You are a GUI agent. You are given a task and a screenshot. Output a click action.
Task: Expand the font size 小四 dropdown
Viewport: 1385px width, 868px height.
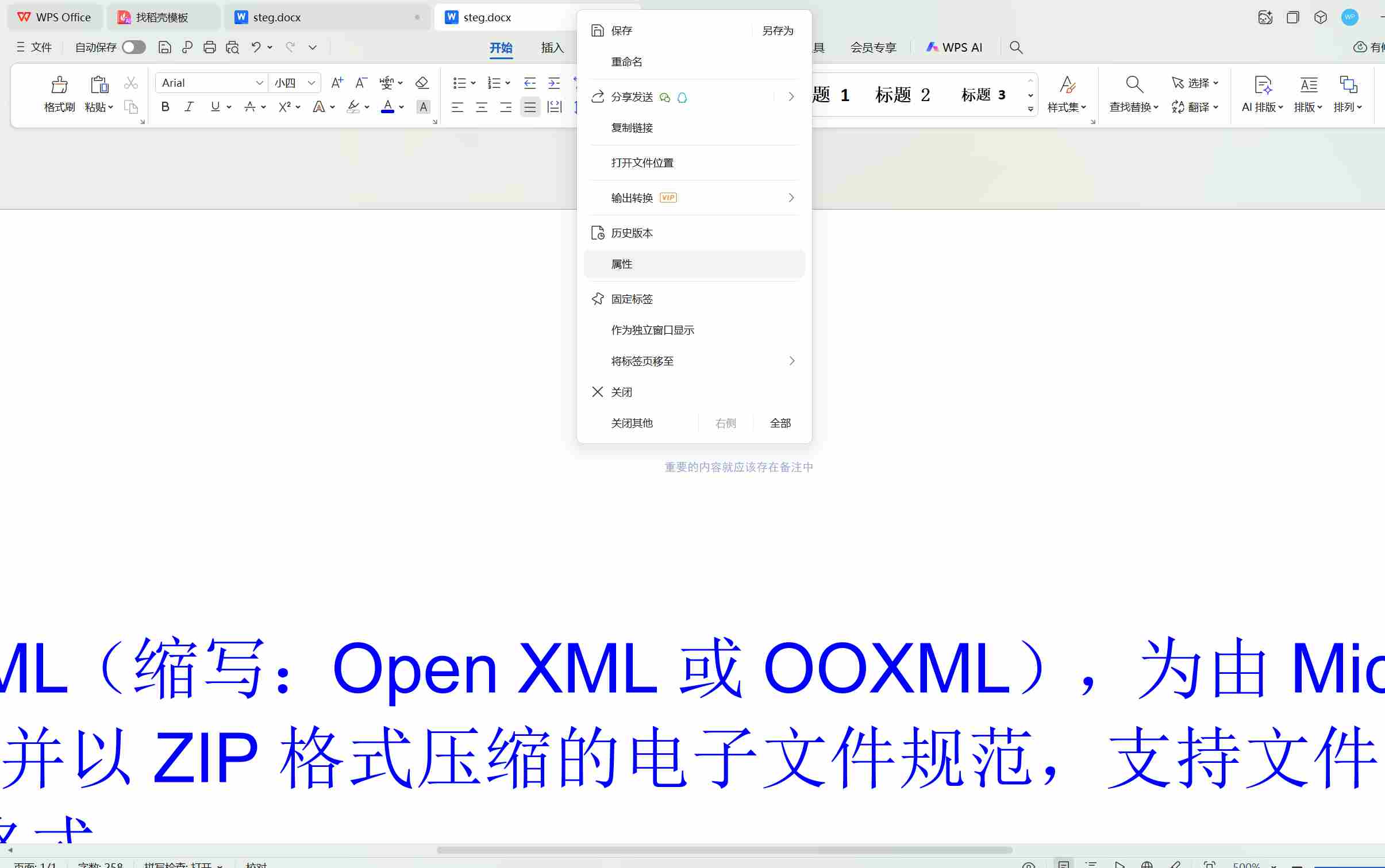point(311,83)
